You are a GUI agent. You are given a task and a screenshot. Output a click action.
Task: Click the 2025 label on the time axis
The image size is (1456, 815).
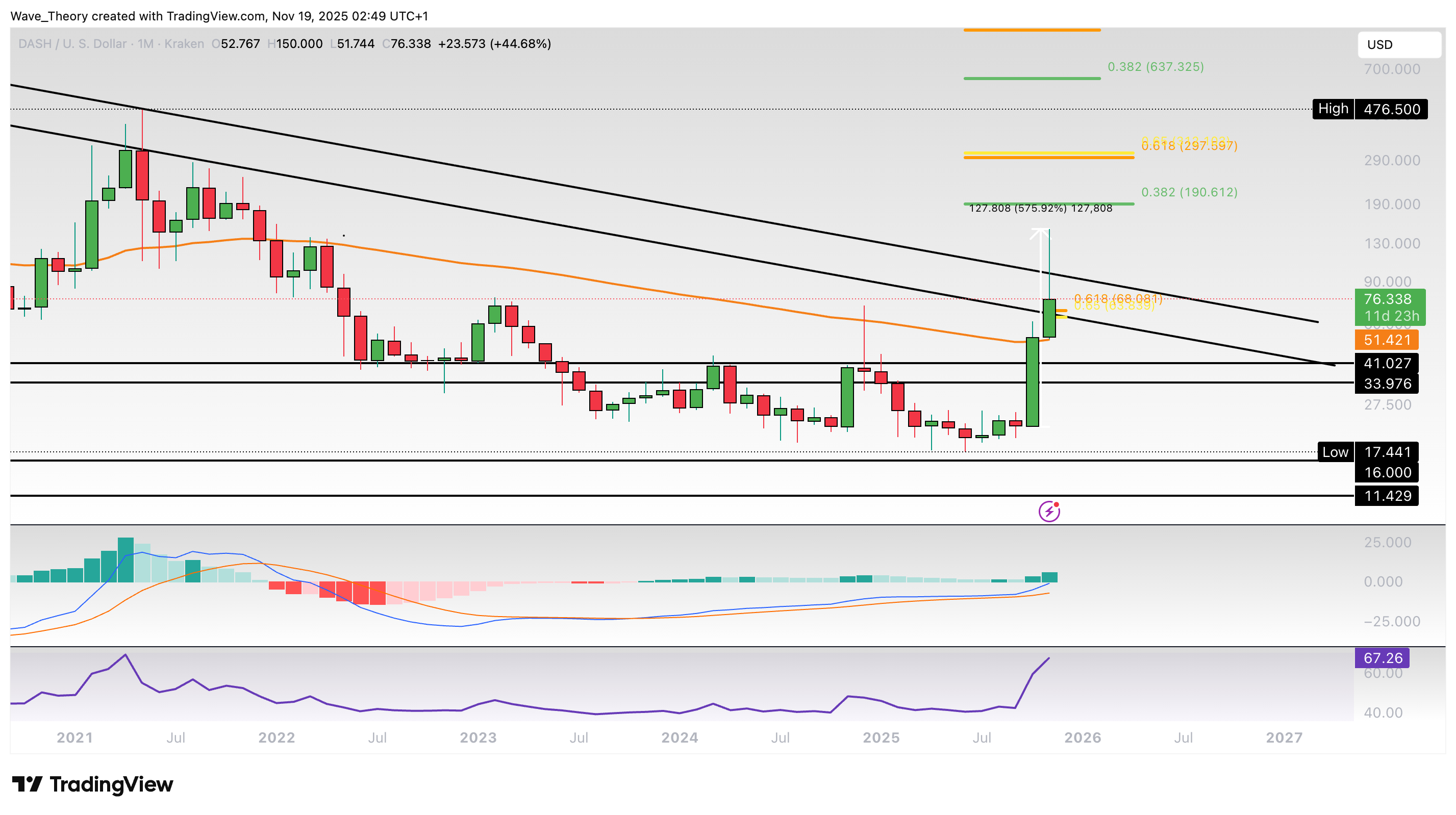(x=882, y=737)
